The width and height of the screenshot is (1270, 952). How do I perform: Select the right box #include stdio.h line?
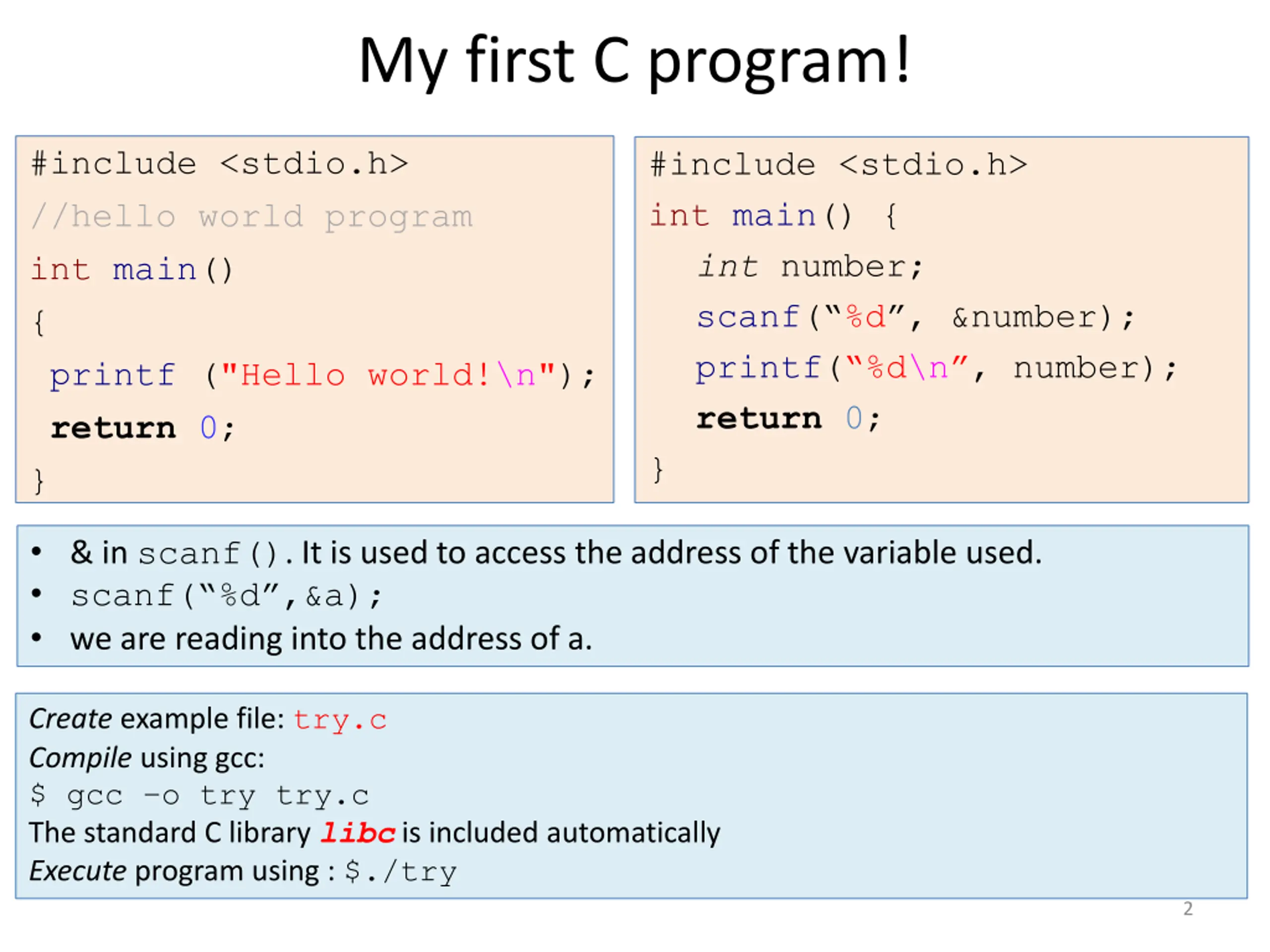pyautogui.click(x=839, y=165)
